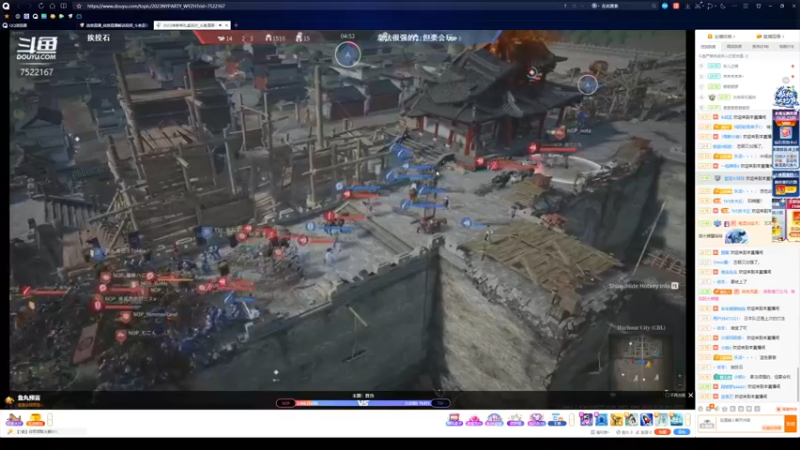Click the search magnifier icon
This screenshot has height=450, width=800.
(654, 6)
